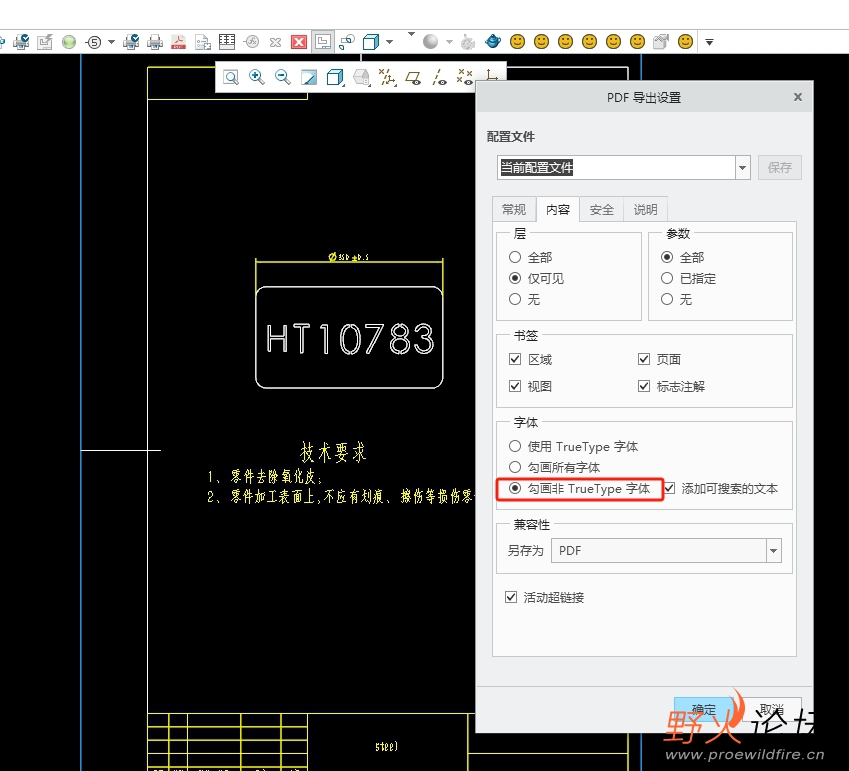Click the HT10783 text in the drawing
The width and height of the screenshot is (849, 771).
click(x=350, y=339)
